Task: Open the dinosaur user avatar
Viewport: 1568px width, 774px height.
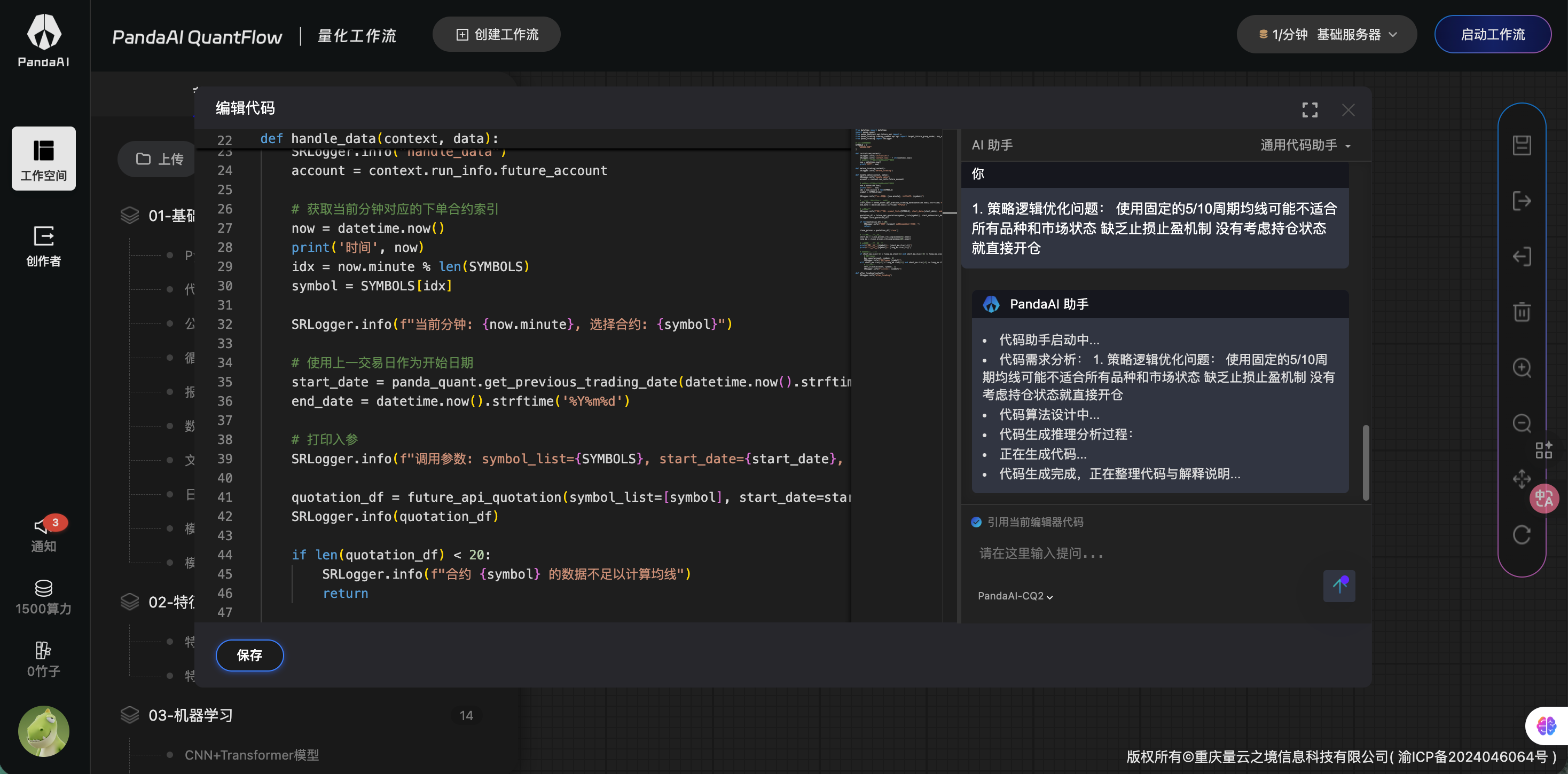Action: (x=44, y=731)
